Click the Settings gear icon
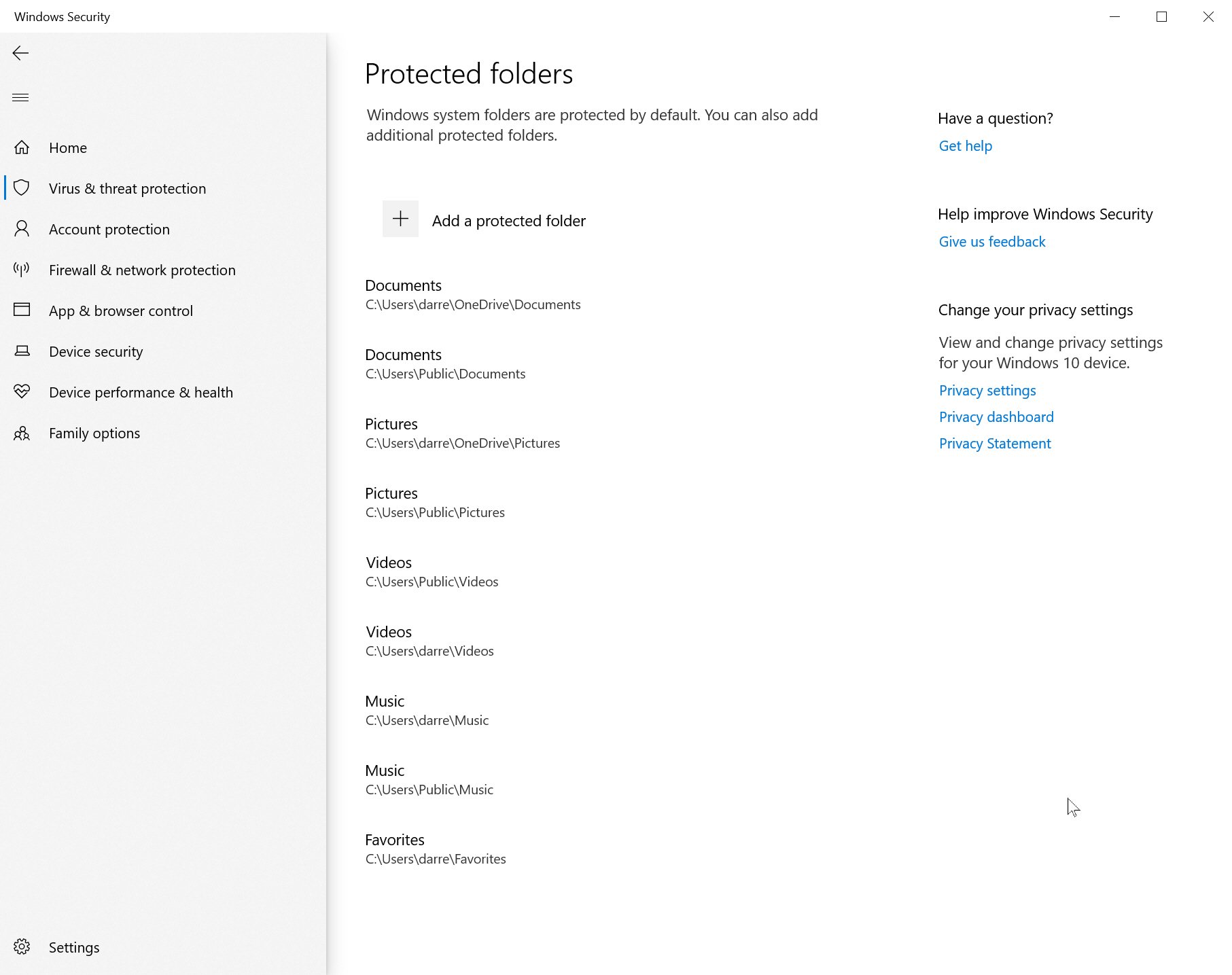The height and width of the screenshot is (975, 1232). (x=22, y=947)
